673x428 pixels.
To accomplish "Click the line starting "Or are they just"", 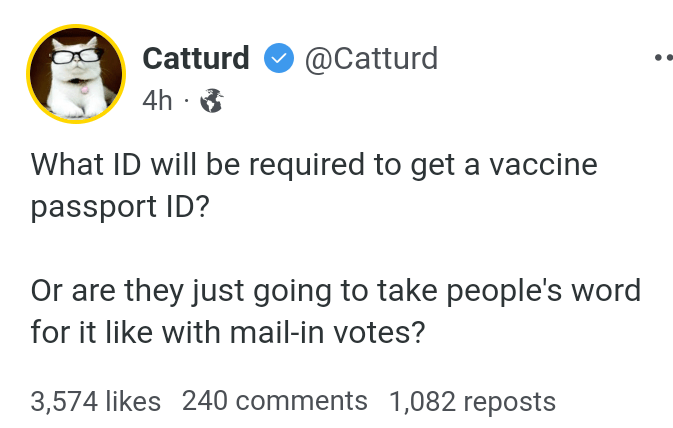I will pyautogui.click(x=335, y=290).
